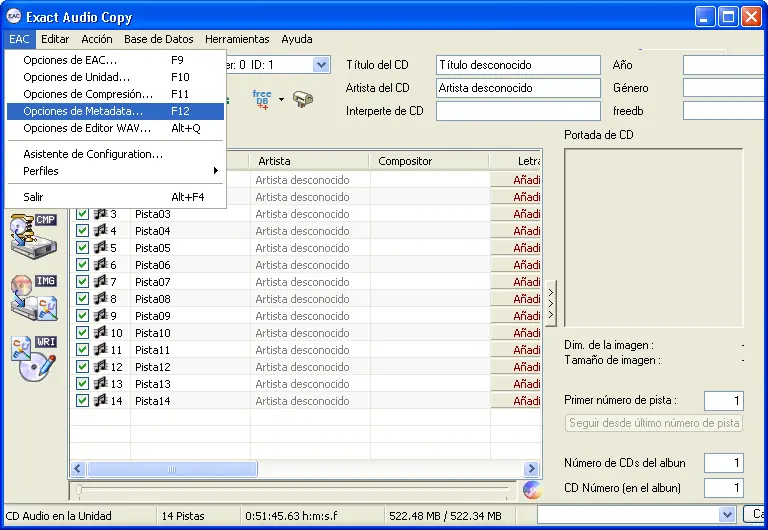768x530 pixels.
Task: Toggle the checkbox for Pista13
Action: [x=82, y=384]
